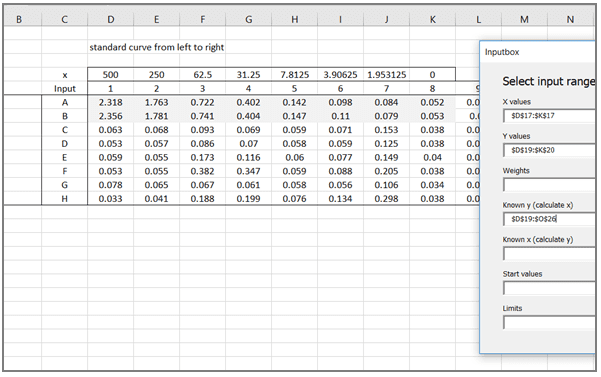This screenshot has height=377, width=601.
Task: Click the Y values input field
Action: pos(550,150)
